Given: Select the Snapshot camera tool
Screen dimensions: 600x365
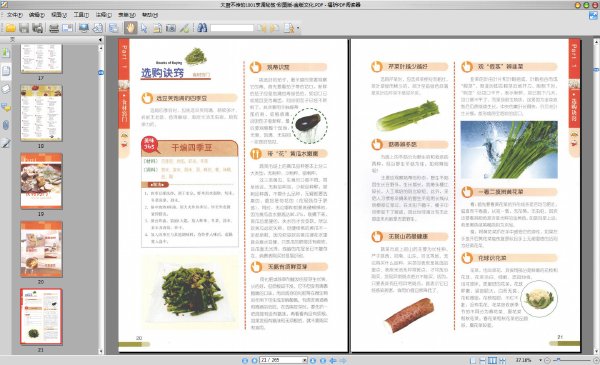Looking at the screenshot, I should pyautogui.click(x=171, y=28).
